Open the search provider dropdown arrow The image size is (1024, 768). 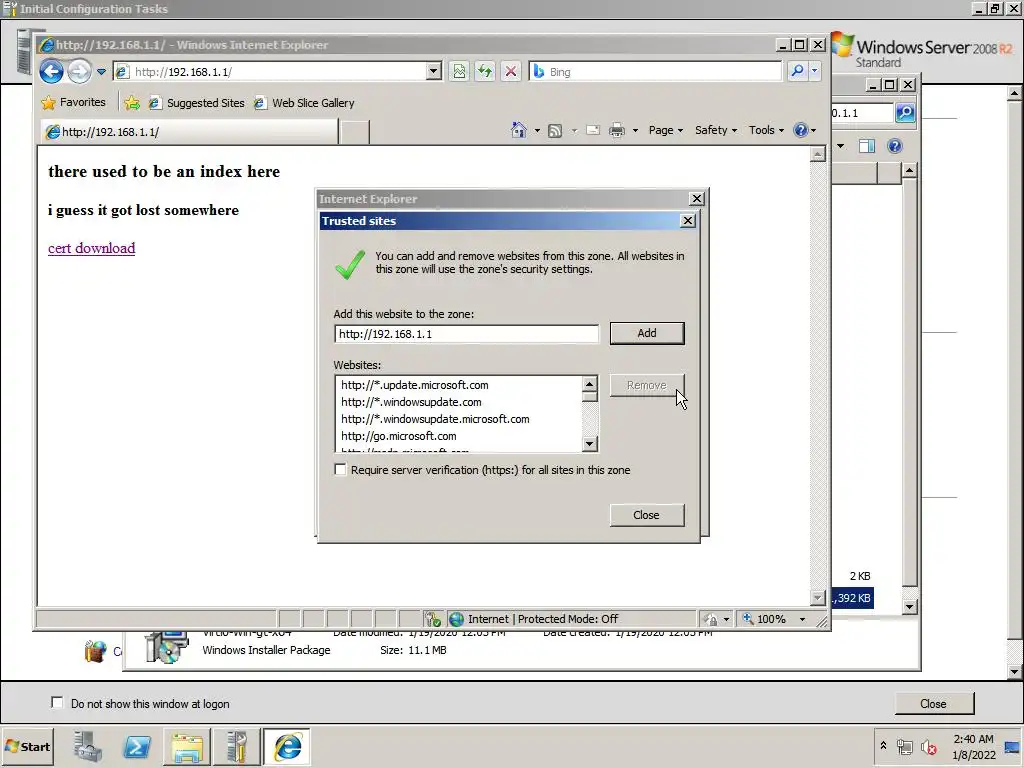814,71
